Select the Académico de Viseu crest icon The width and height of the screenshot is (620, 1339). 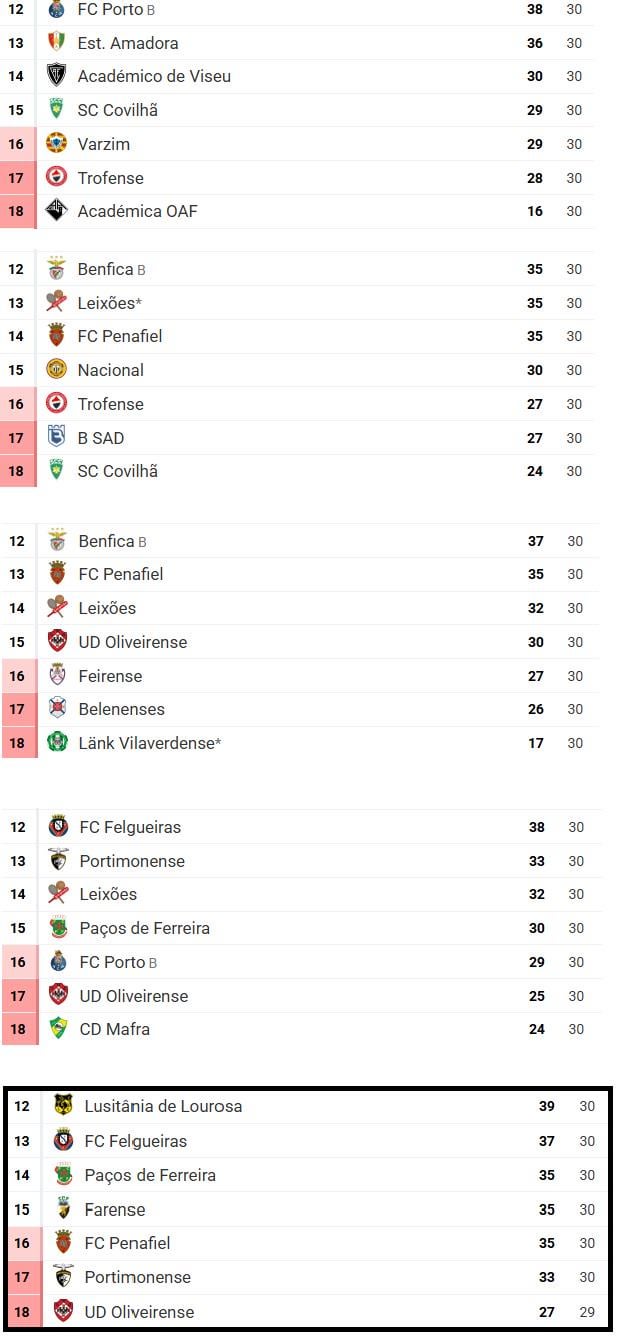(x=57, y=76)
